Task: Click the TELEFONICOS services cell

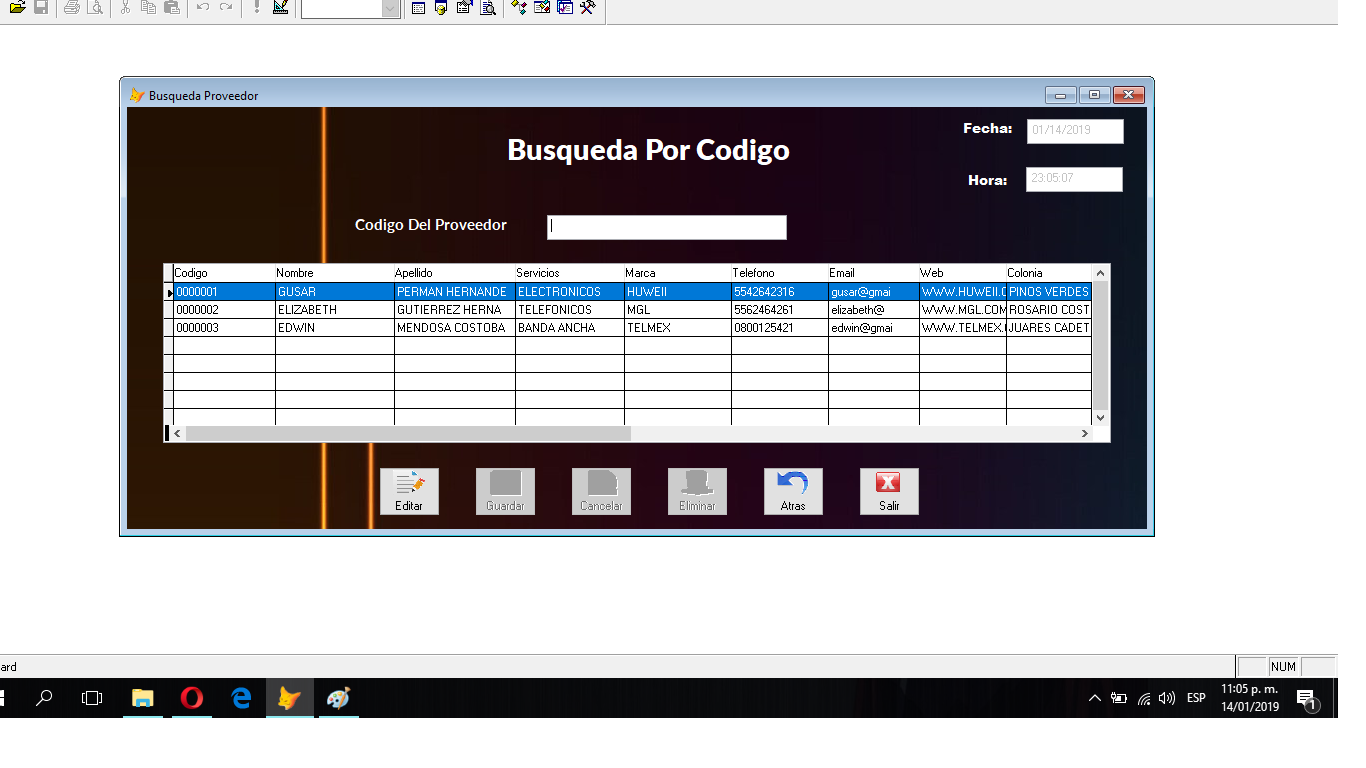Action: tap(569, 310)
